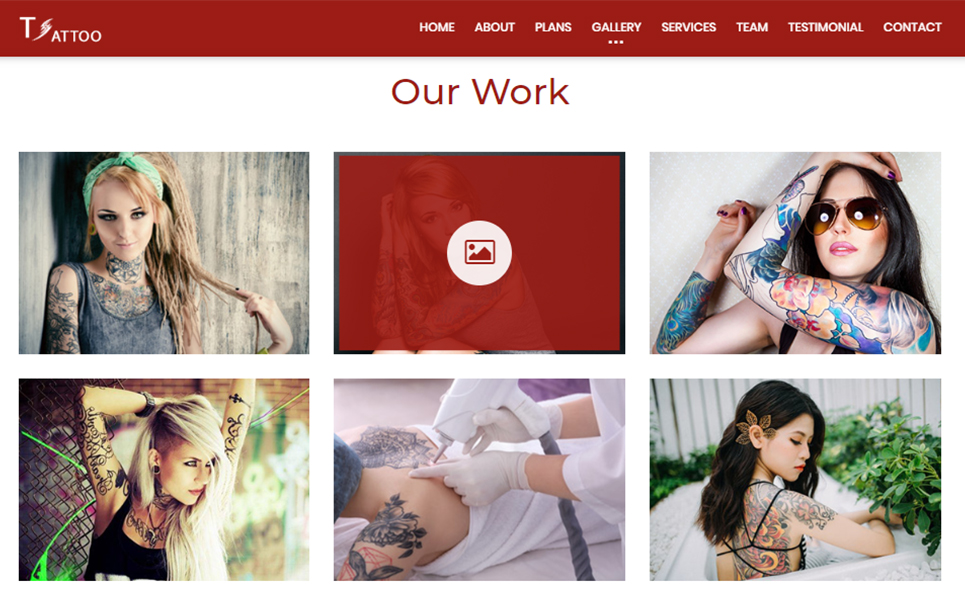965x600 pixels.
Task: Click the Our Work heading
Action: pyautogui.click(x=480, y=92)
